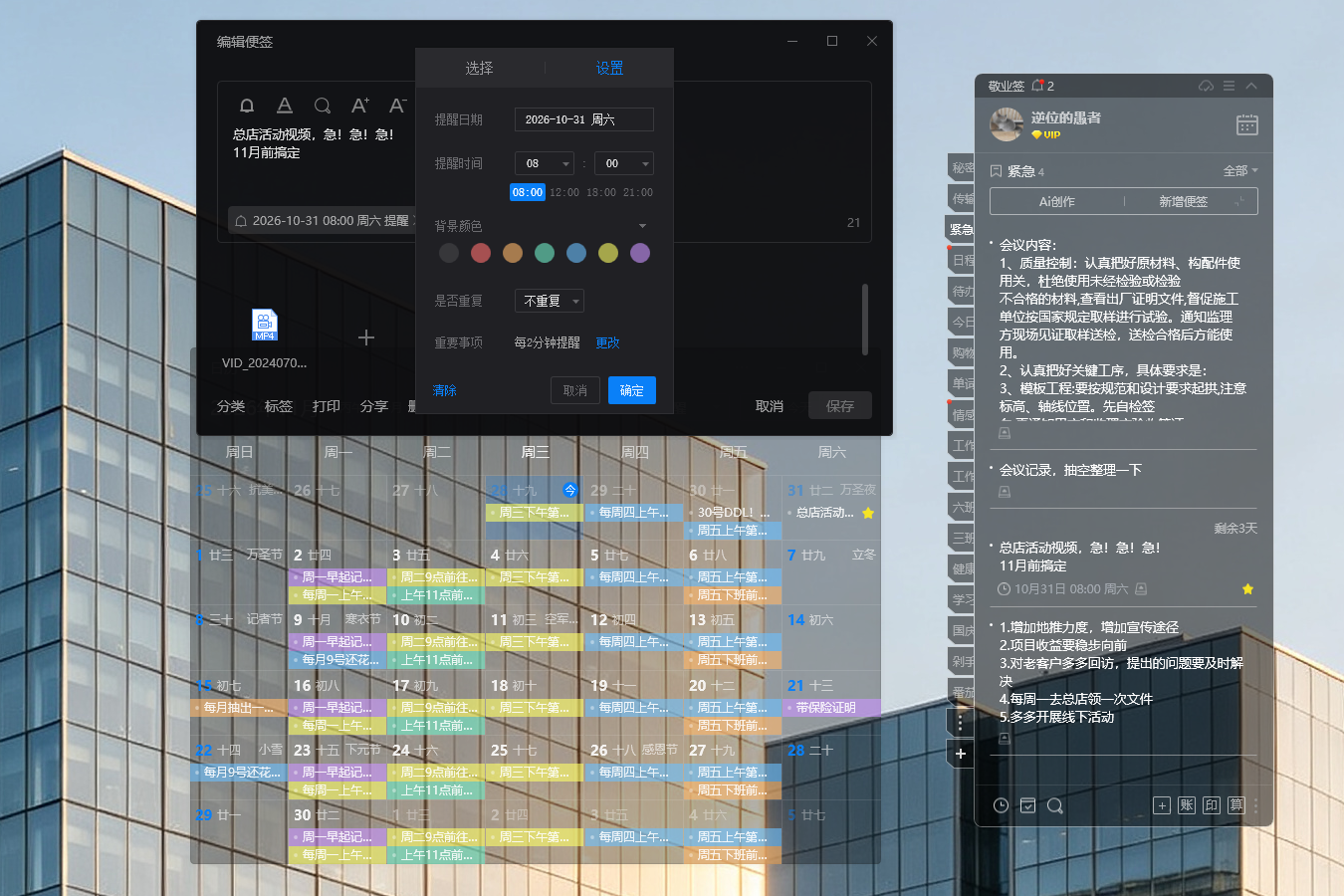The height and width of the screenshot is (896, 1344).
Task: Increase font size with the A+ icon
Action: [x=360, y=106]
